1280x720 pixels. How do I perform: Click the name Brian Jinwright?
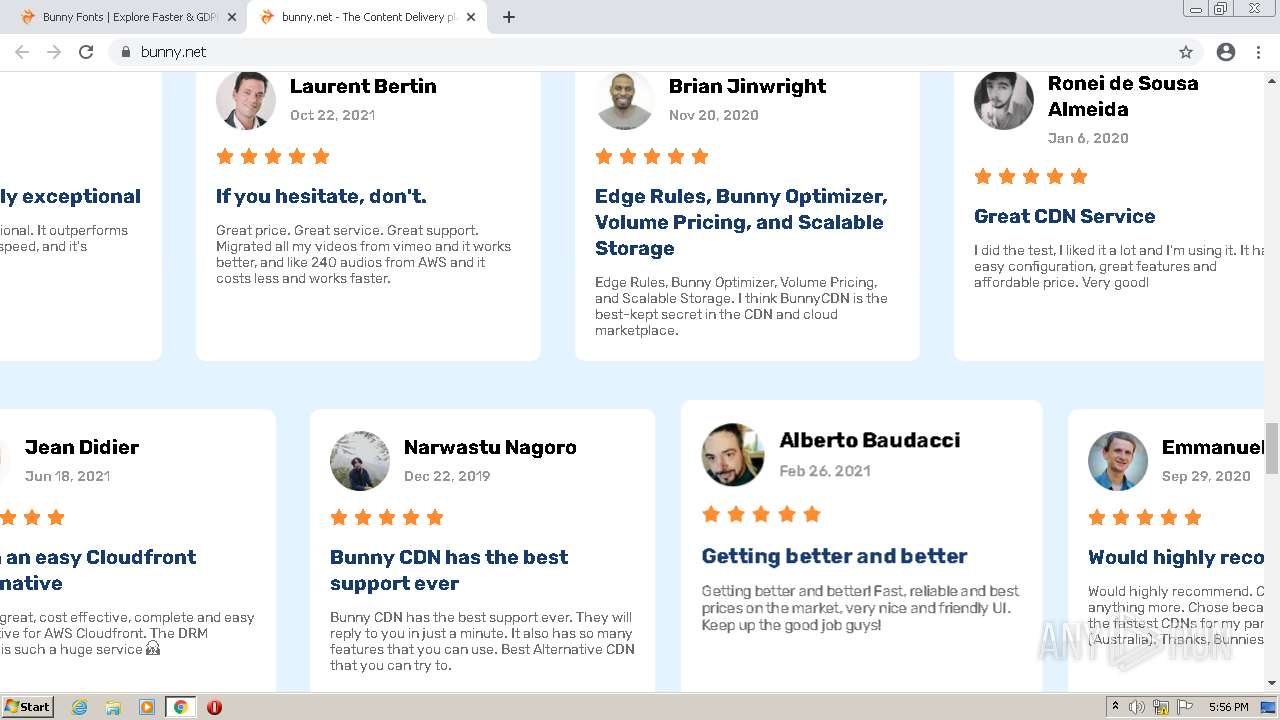tap(747, 86)
